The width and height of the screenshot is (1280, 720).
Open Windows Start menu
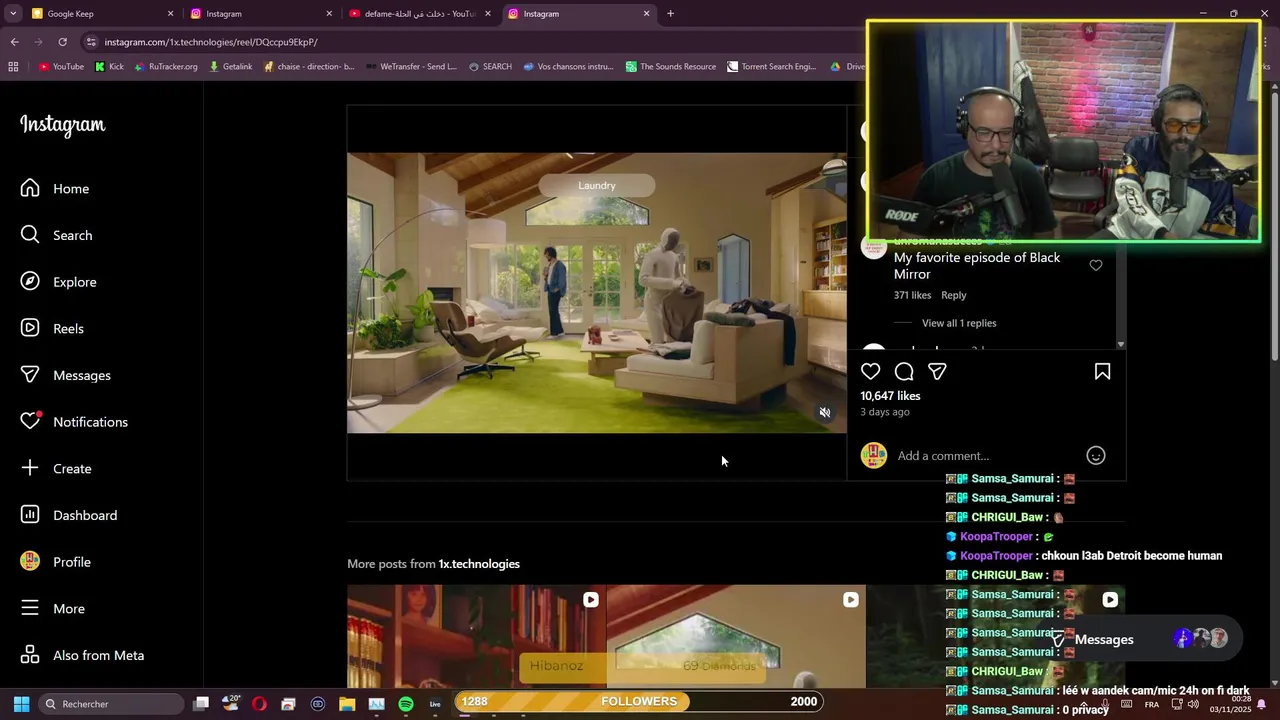pyautogui.click(x=21, y=704)
